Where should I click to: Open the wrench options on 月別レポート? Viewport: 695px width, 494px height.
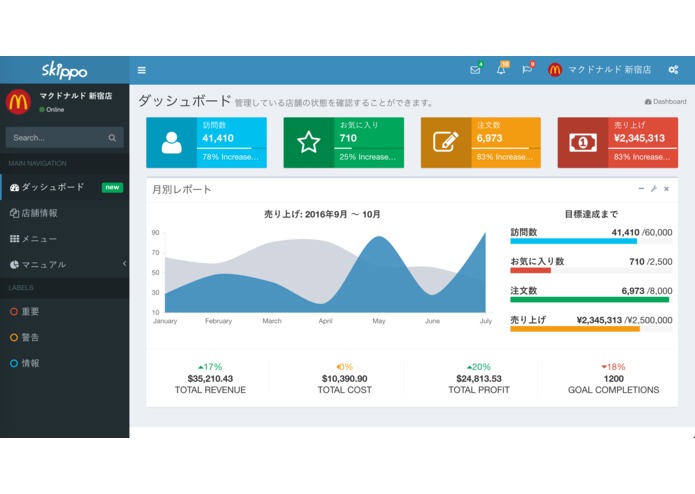coord(653,189)
